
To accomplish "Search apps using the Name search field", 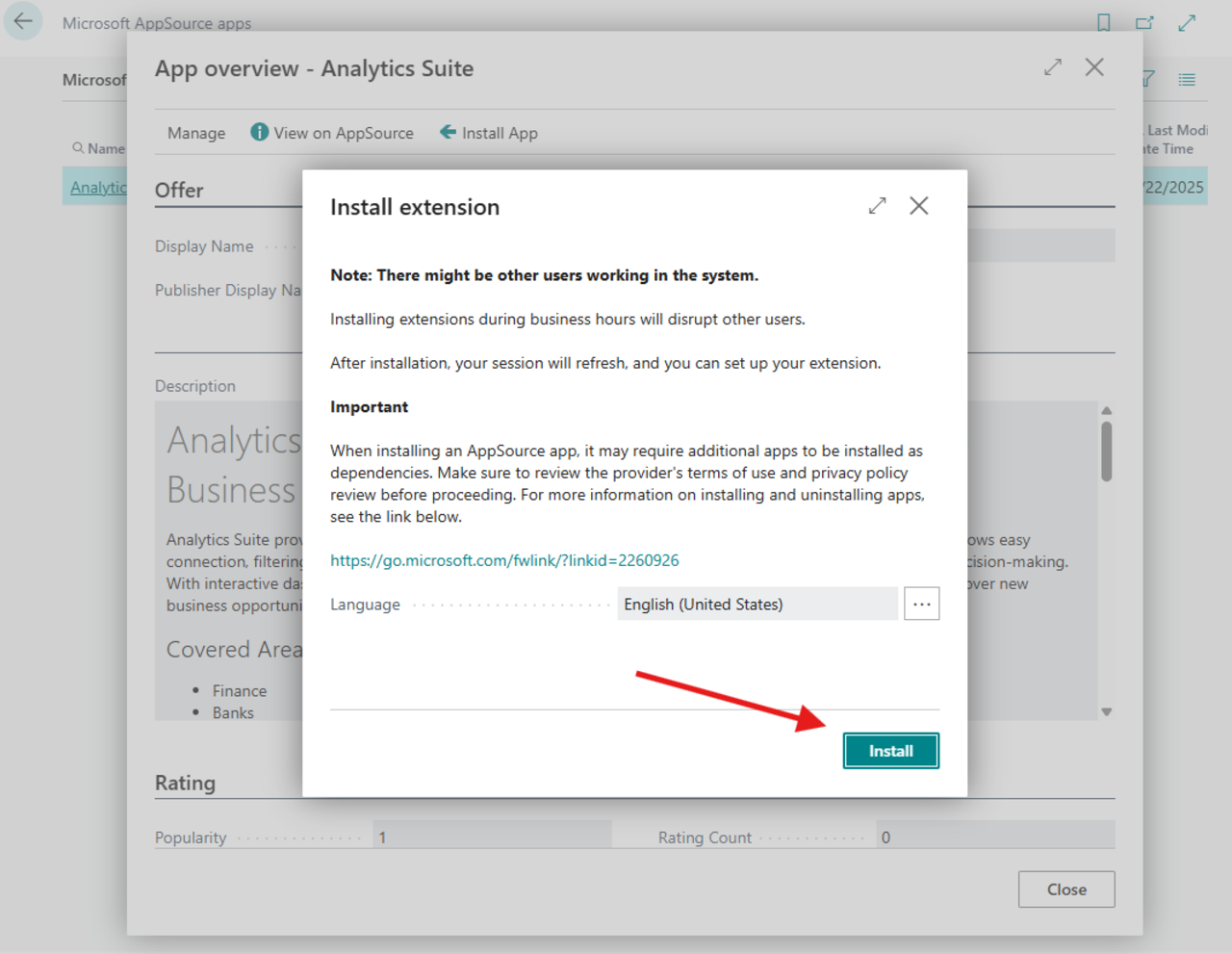I will pos(104,148).
